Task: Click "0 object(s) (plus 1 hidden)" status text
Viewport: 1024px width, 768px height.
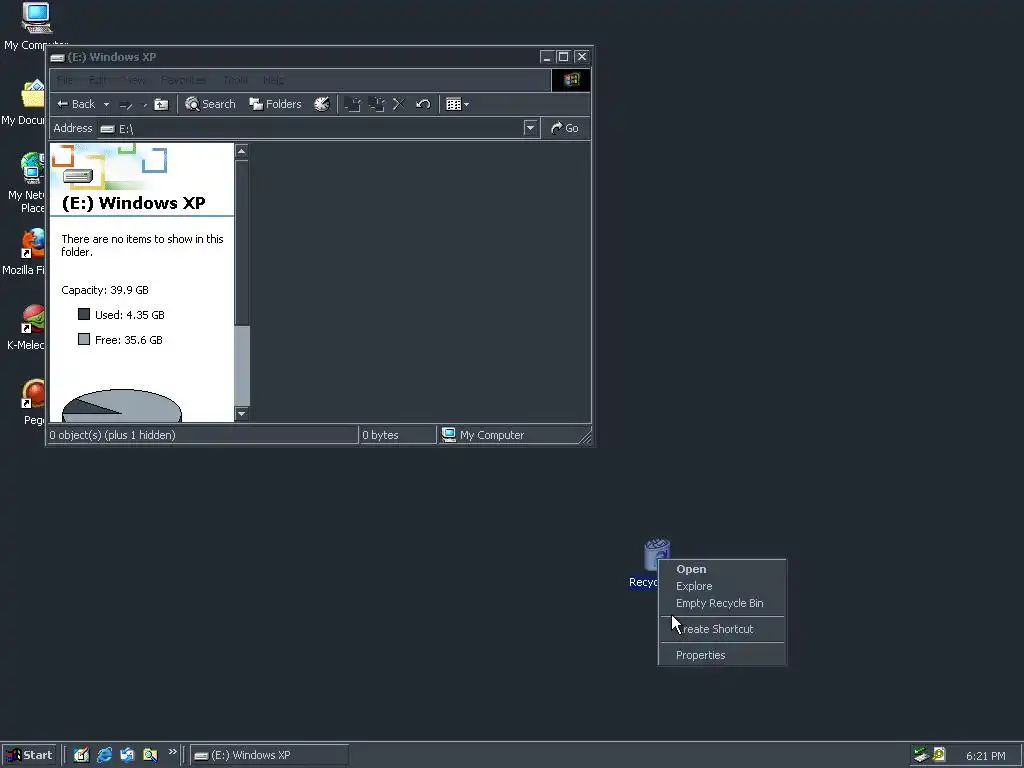Action: coord(112,435)
